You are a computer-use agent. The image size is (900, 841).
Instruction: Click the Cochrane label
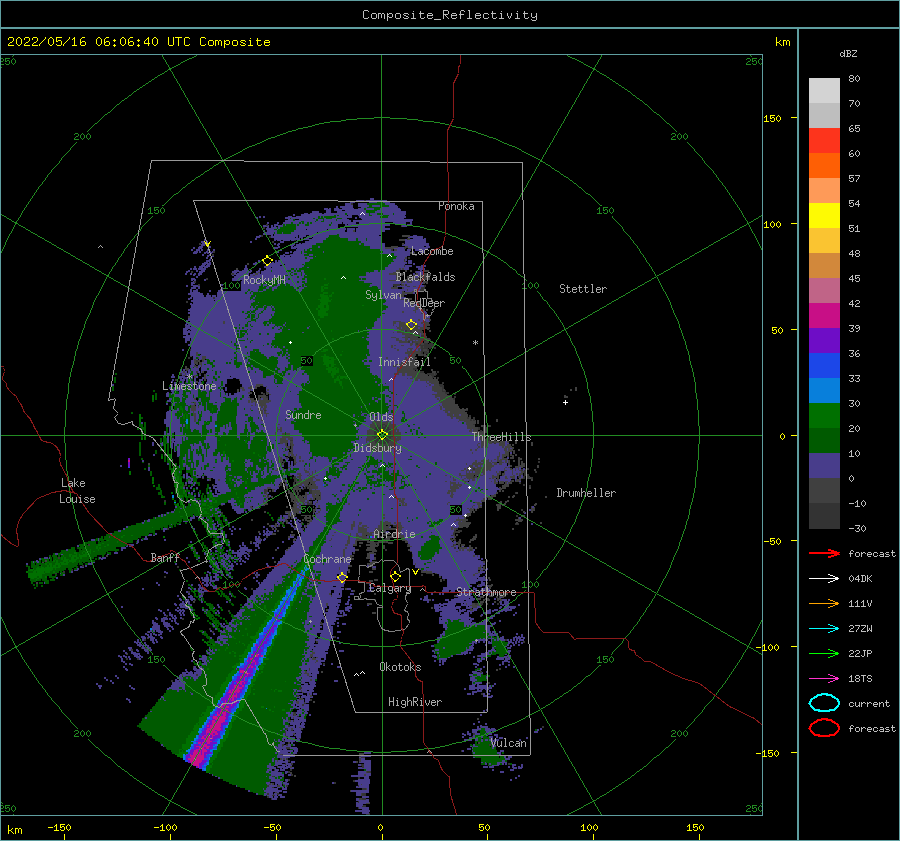click(327, 559)
